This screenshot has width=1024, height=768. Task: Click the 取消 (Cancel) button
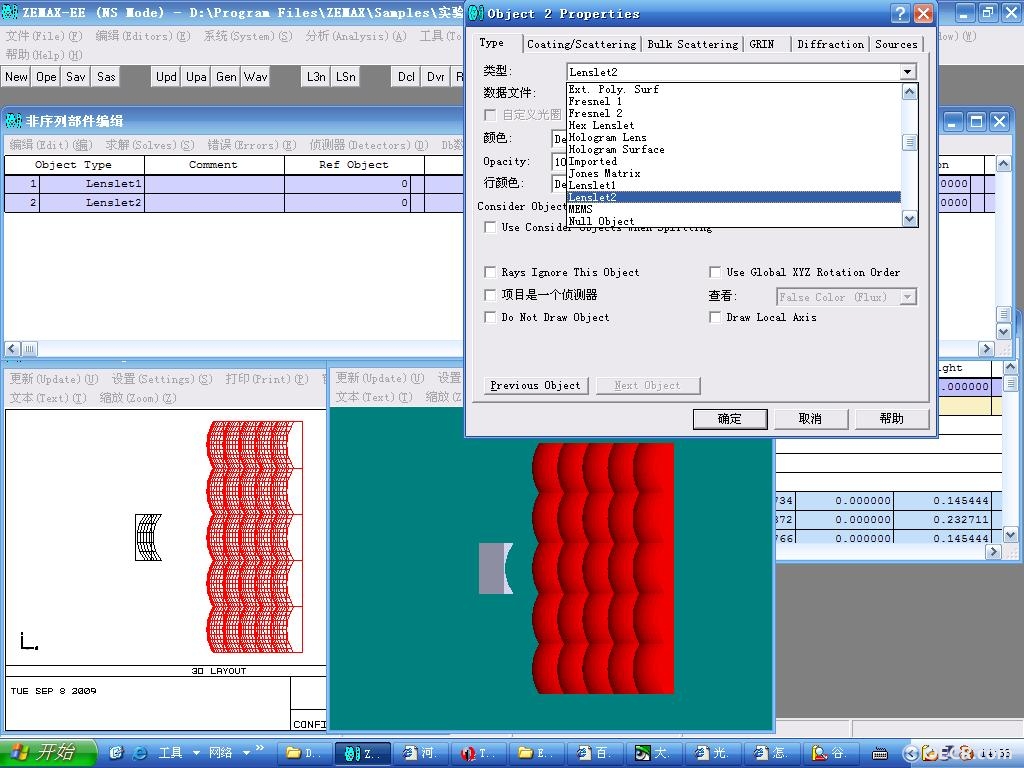(x=810, y=419)
